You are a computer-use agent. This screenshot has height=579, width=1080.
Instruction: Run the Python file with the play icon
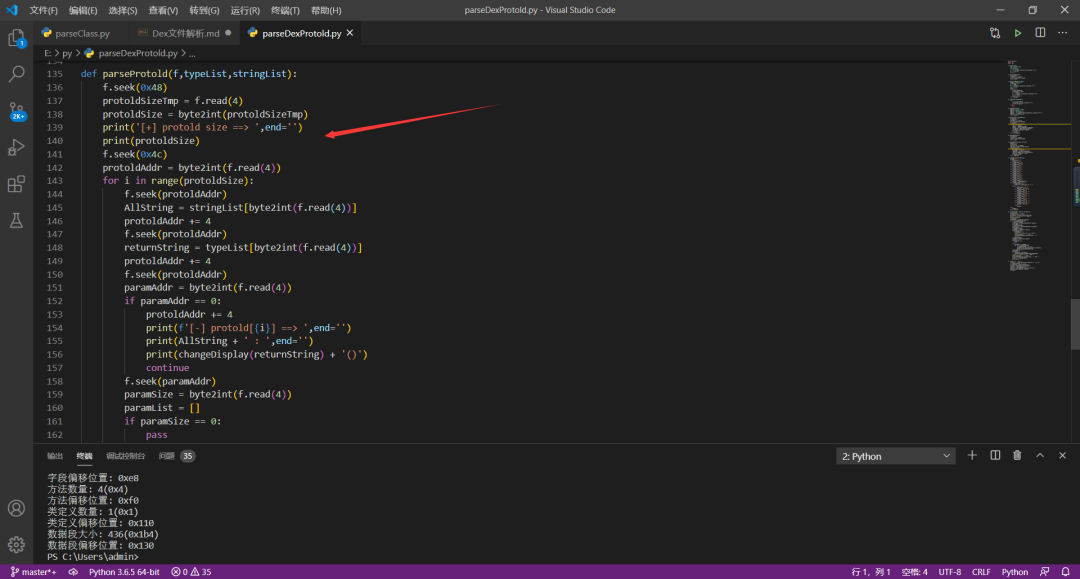[x=1017, y=33]
